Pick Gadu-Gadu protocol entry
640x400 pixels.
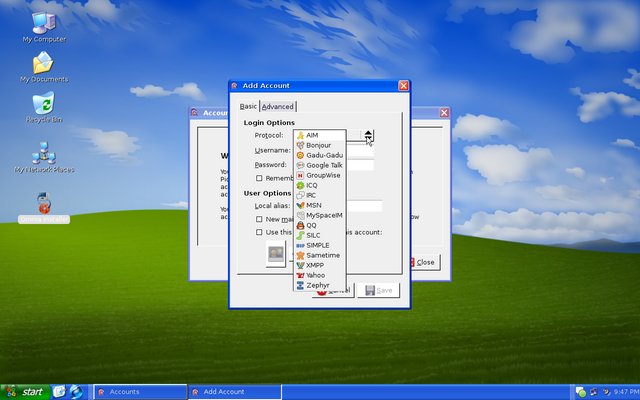click(320, 155)
